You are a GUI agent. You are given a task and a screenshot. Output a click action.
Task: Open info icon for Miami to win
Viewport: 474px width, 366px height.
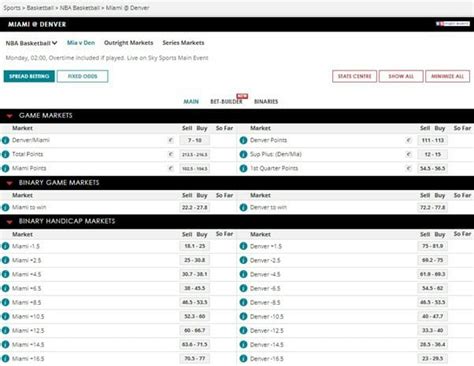[x=5, y=207]
